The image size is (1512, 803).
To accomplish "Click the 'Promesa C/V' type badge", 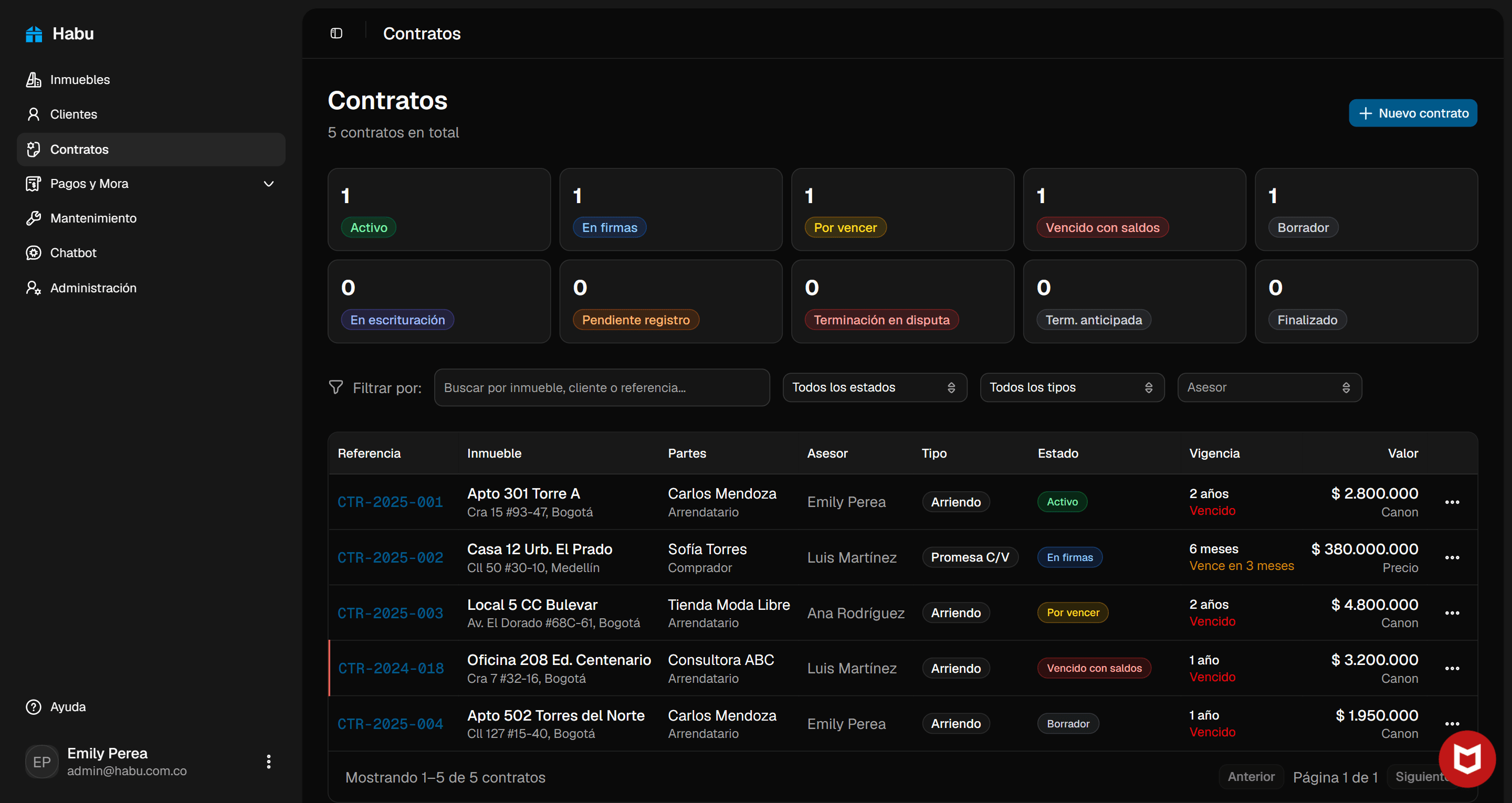I will click(970, 557).
